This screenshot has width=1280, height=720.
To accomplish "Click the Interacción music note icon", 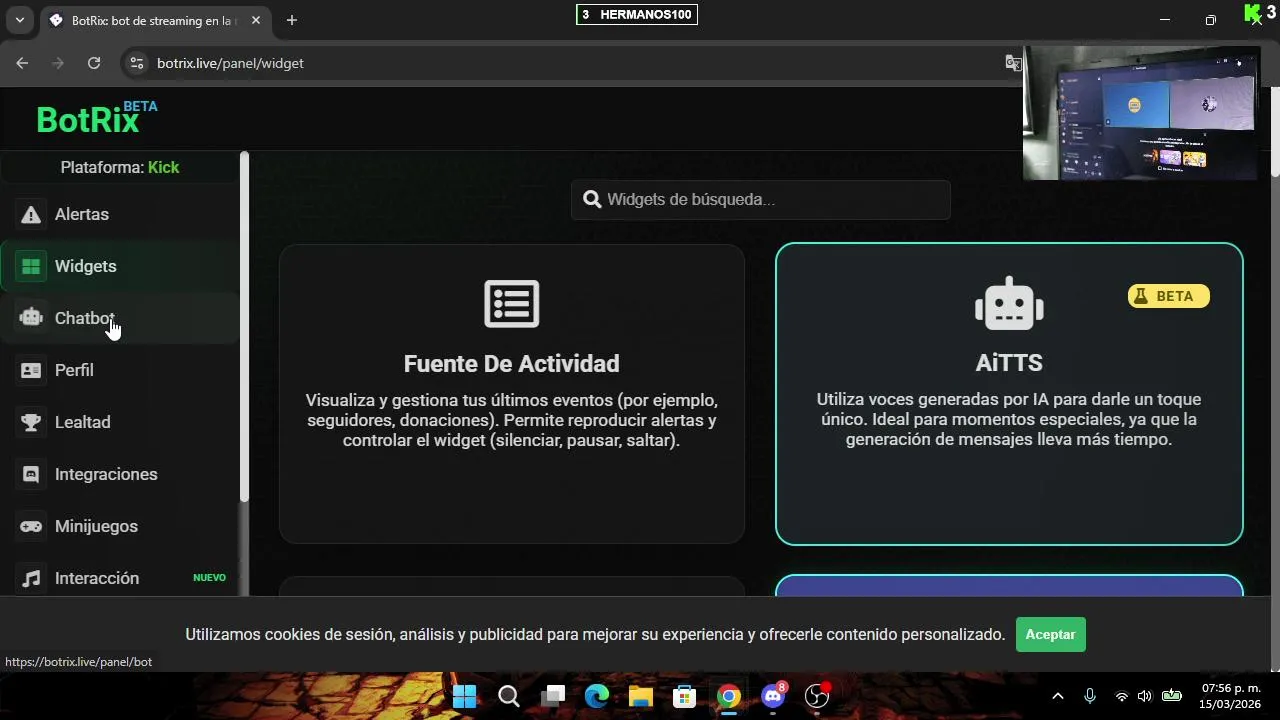I will coord(31,578).
